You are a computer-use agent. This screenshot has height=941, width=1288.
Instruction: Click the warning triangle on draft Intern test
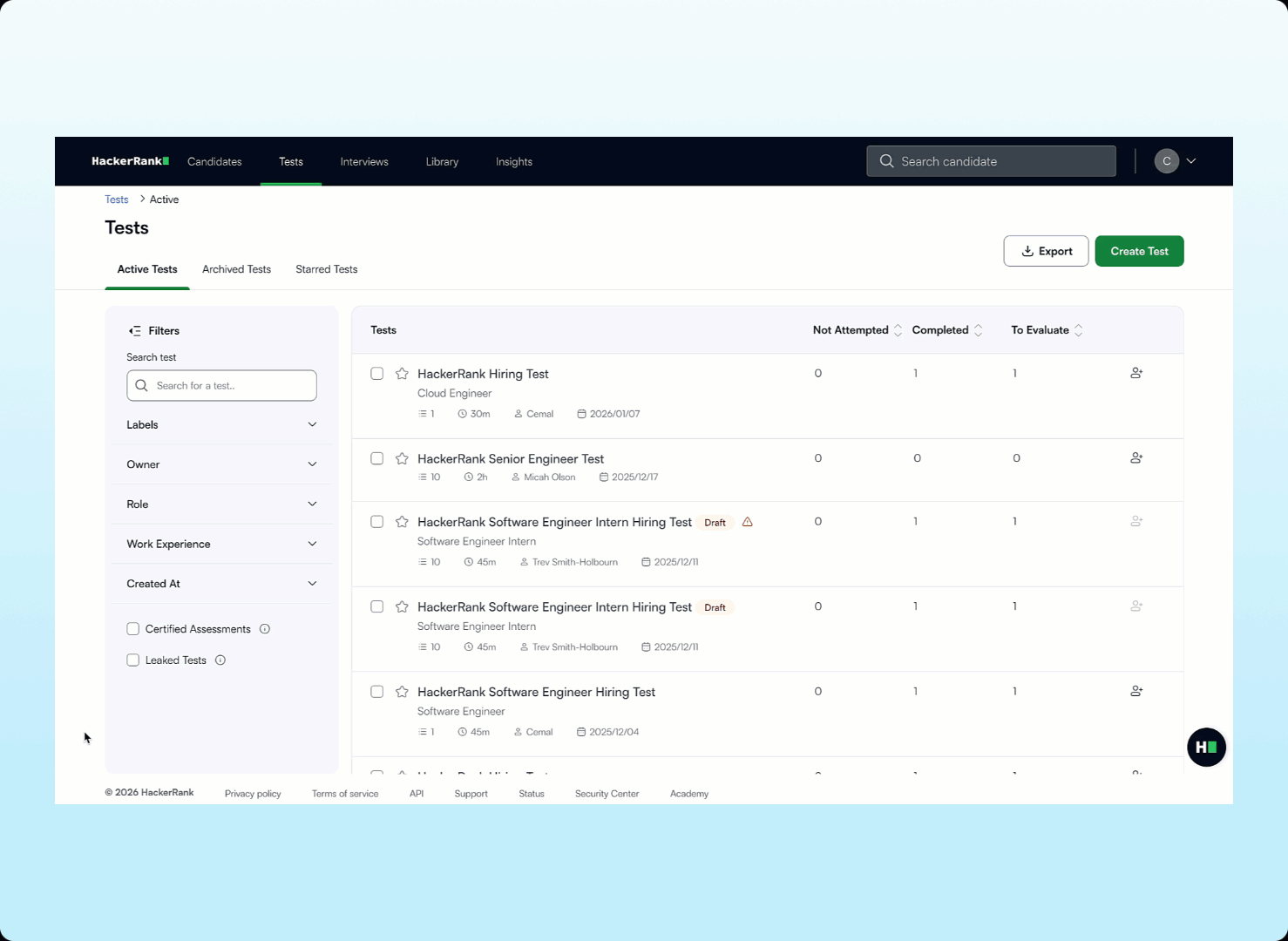click(x=747, y=522)
